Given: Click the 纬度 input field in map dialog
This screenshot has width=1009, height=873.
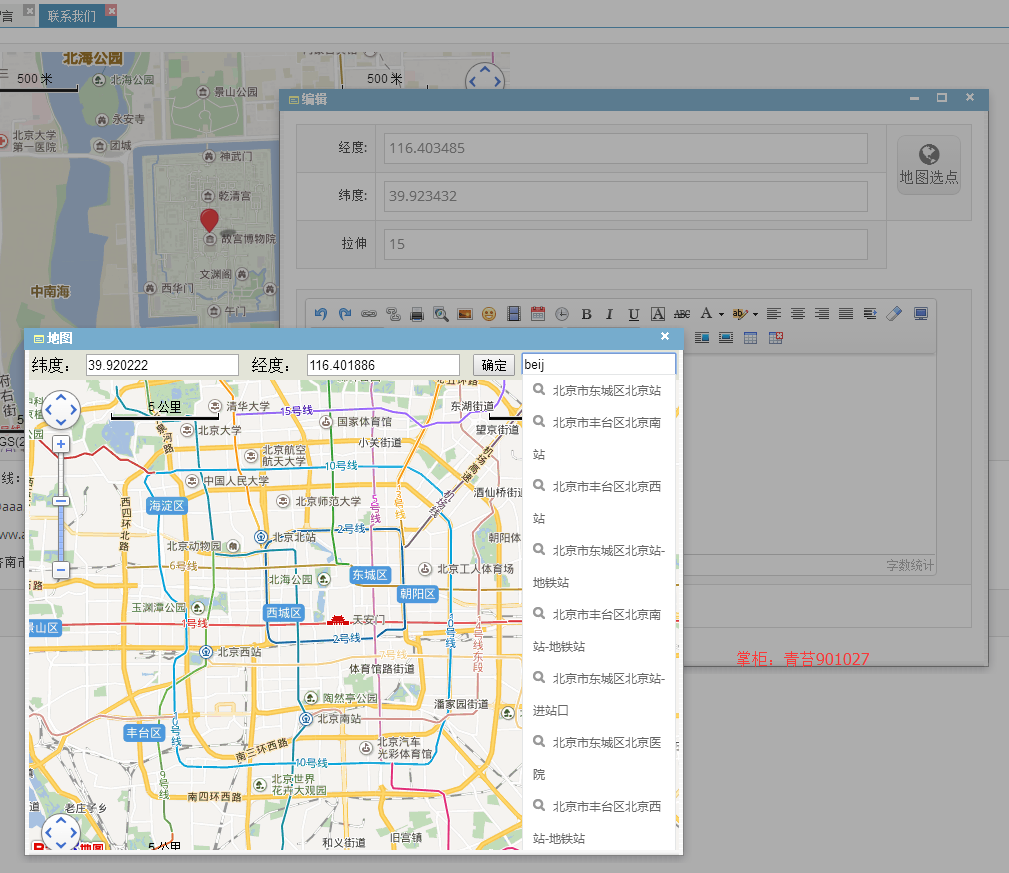Looking at the screenshot, I should [x=162, y=365].
